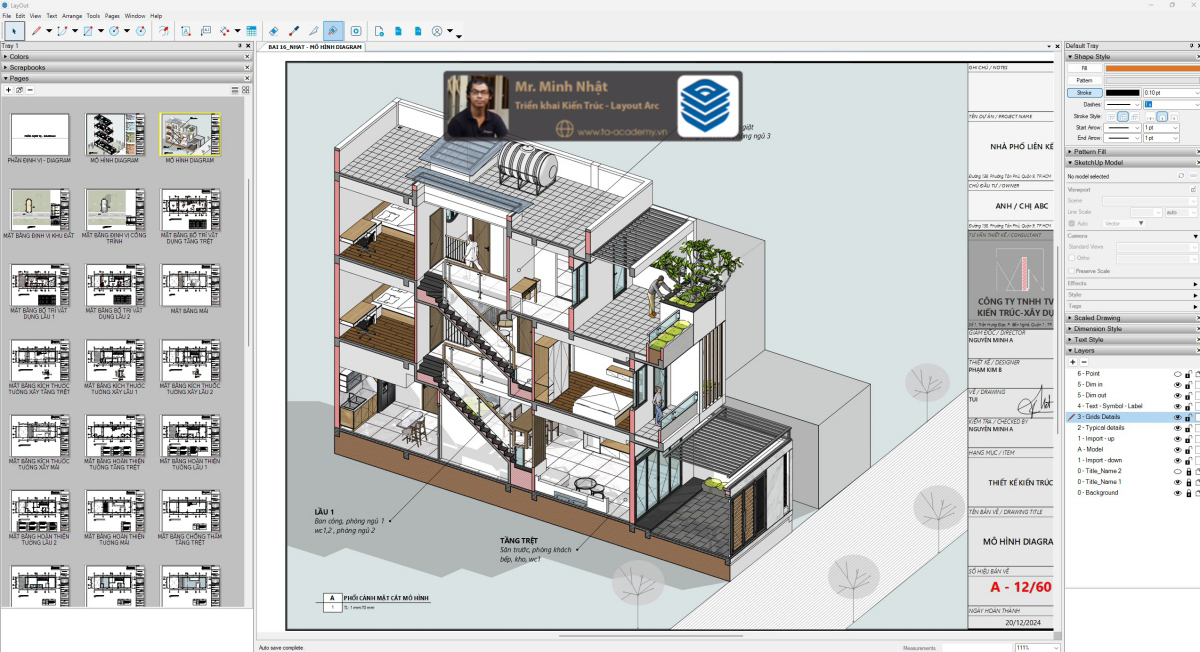Open the user account icon
This screenshot has width=1200, height=652.
437,31
